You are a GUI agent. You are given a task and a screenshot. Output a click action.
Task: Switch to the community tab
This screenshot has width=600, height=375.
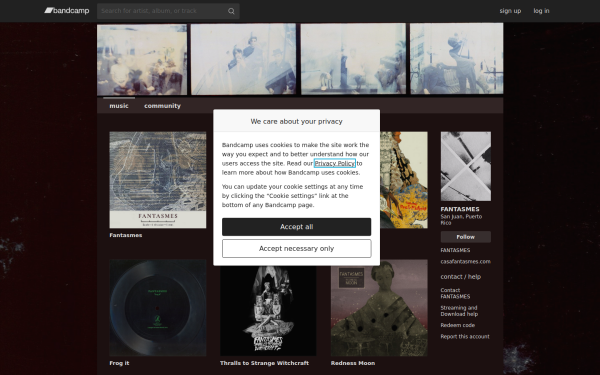tap(162, 106)
